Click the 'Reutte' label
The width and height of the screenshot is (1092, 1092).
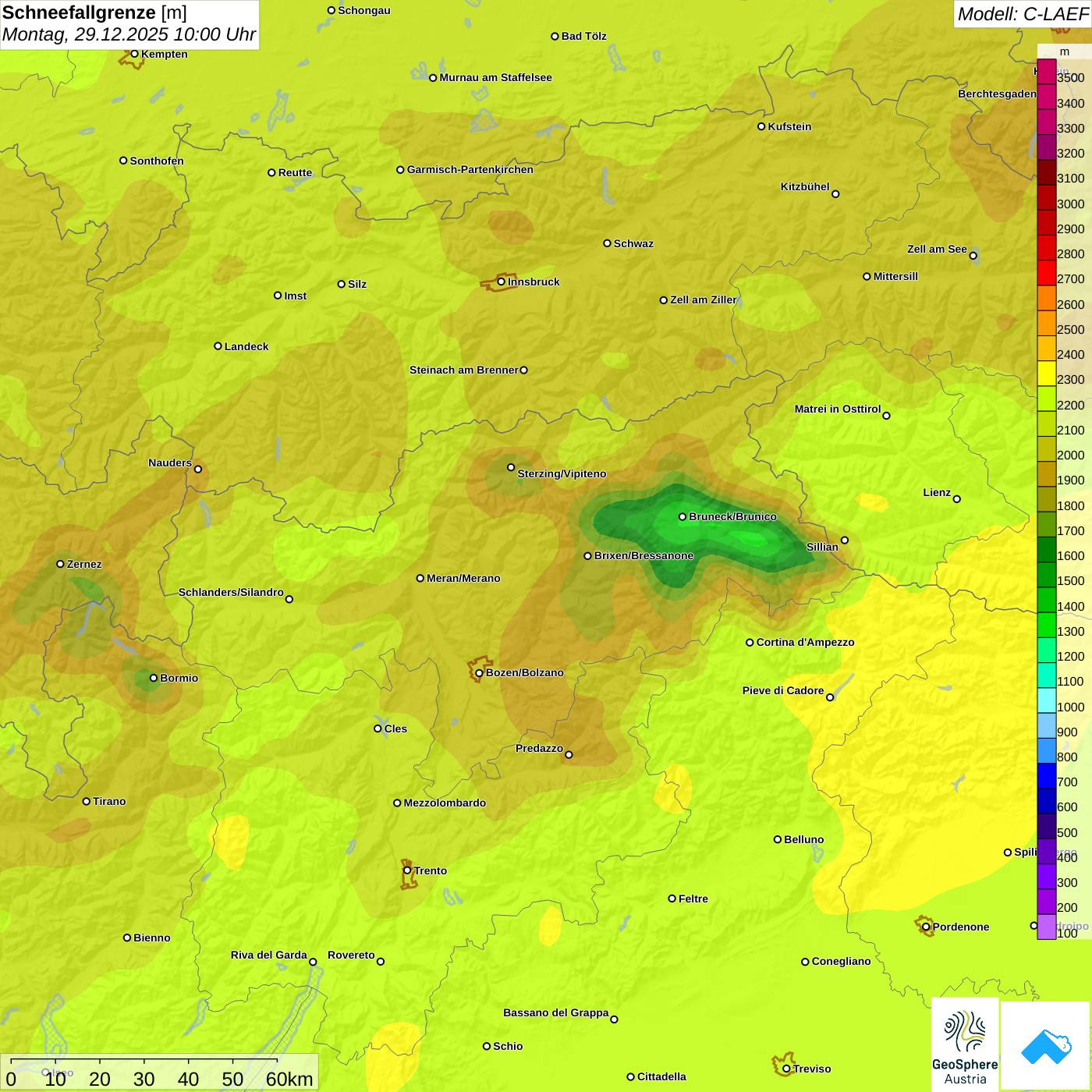pyautogui.click(x=295, y=172)
